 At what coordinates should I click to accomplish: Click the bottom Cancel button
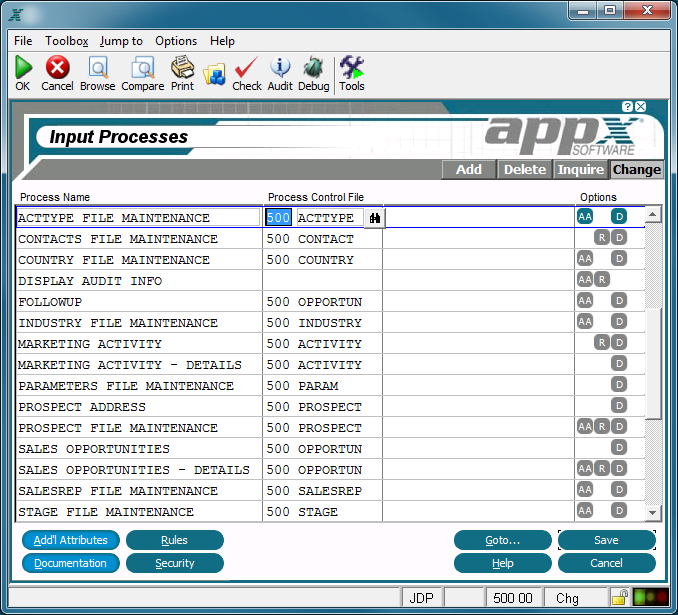coord(607,563)
